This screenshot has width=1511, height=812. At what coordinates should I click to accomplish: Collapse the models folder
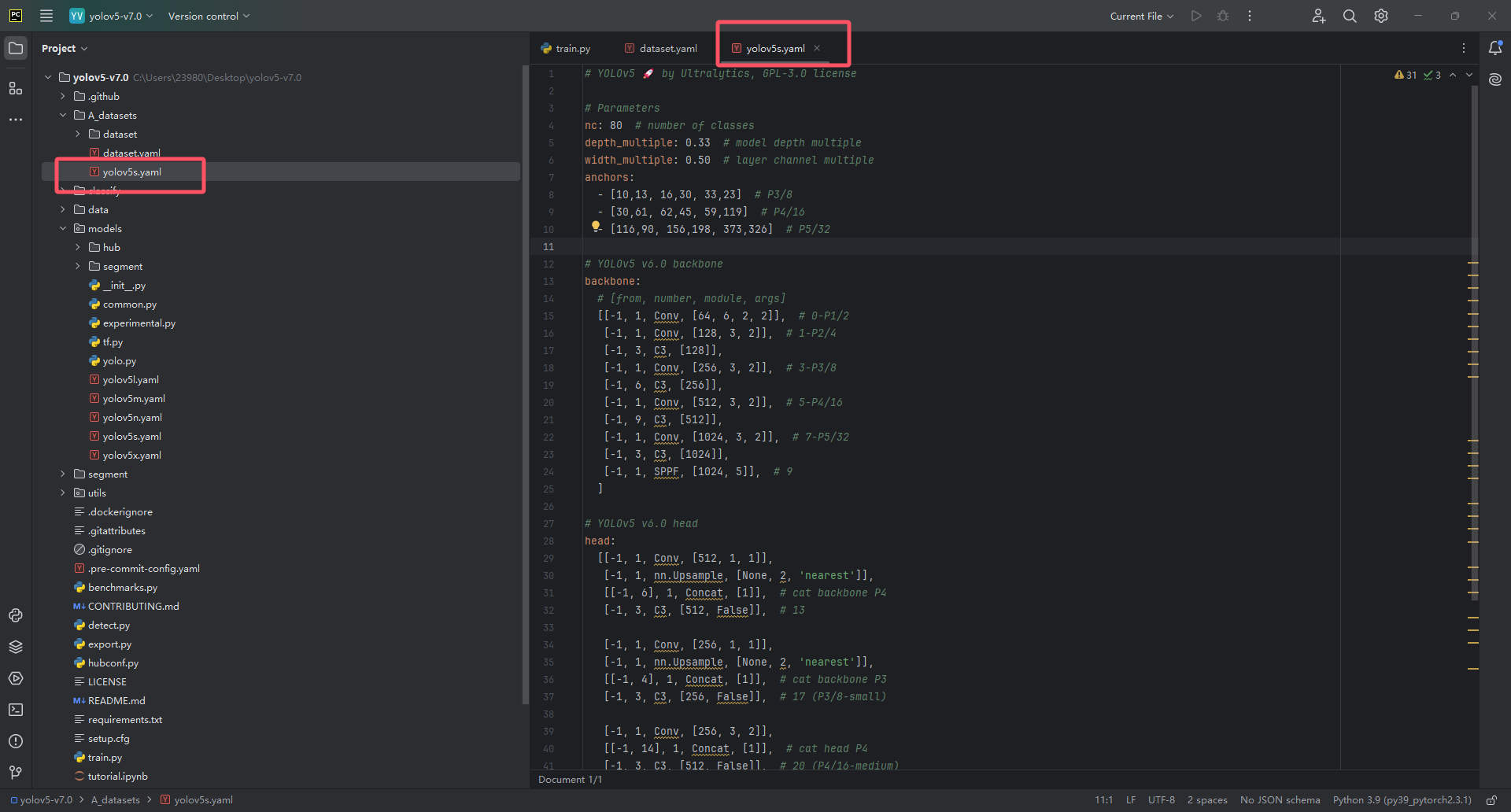[63, 228]
